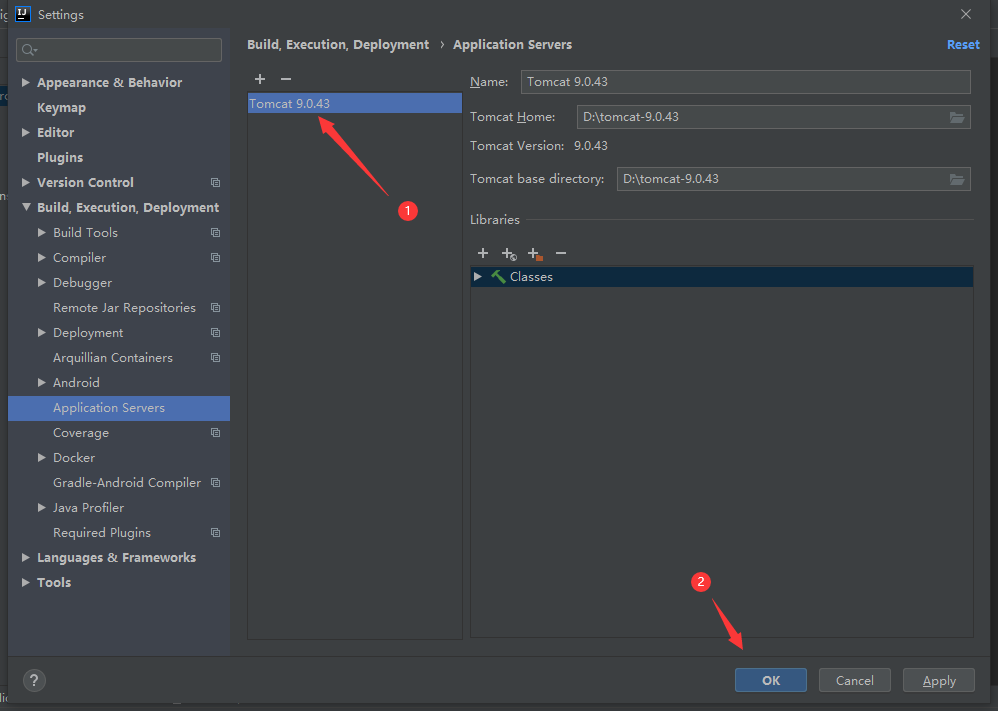Expand Deployment node
The image size is (998, 711).
pyautogui.click(x=41, y=332)
